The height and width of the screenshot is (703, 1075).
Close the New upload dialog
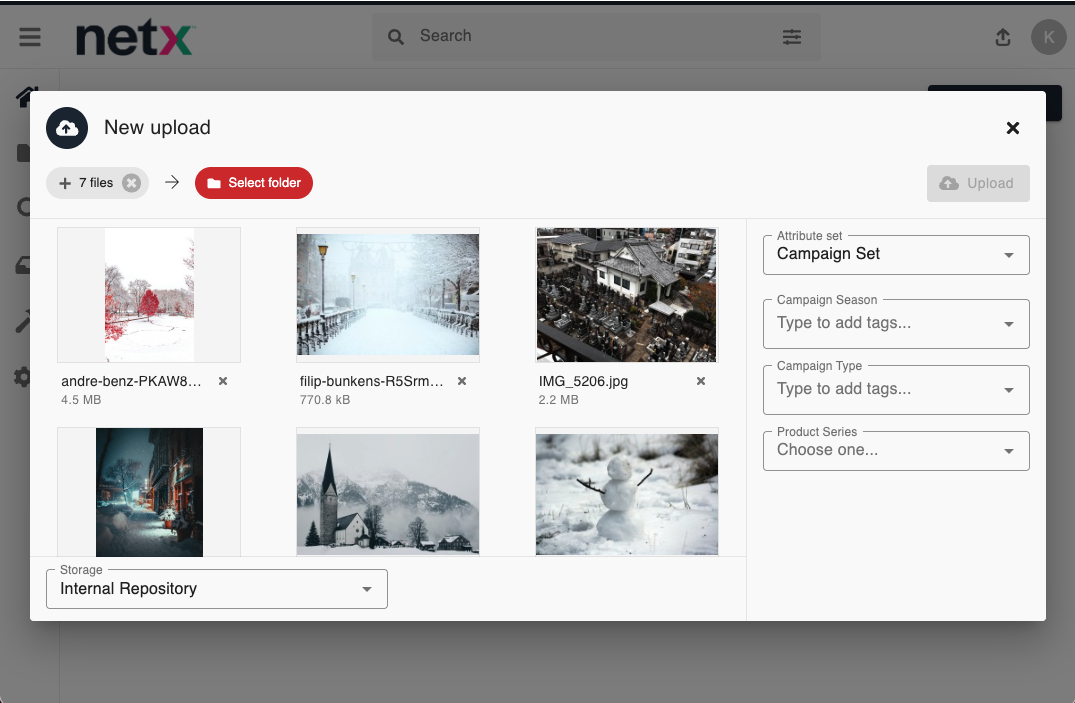1012,128
